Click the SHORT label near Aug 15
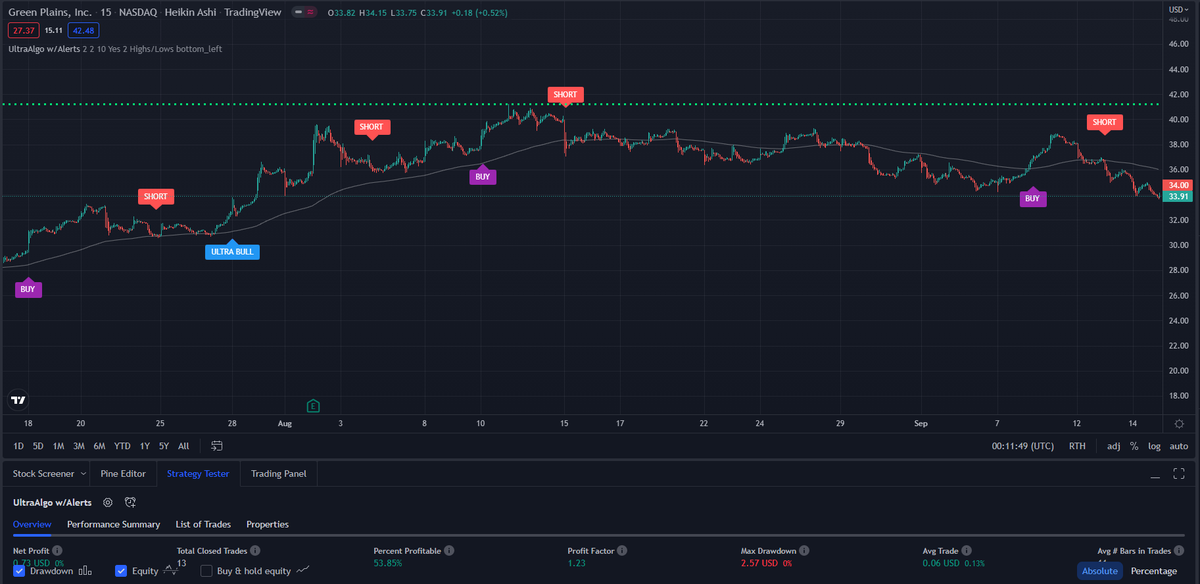This screenshot has height=584, width=1200. pyautogui.click(x=565, y=95)
